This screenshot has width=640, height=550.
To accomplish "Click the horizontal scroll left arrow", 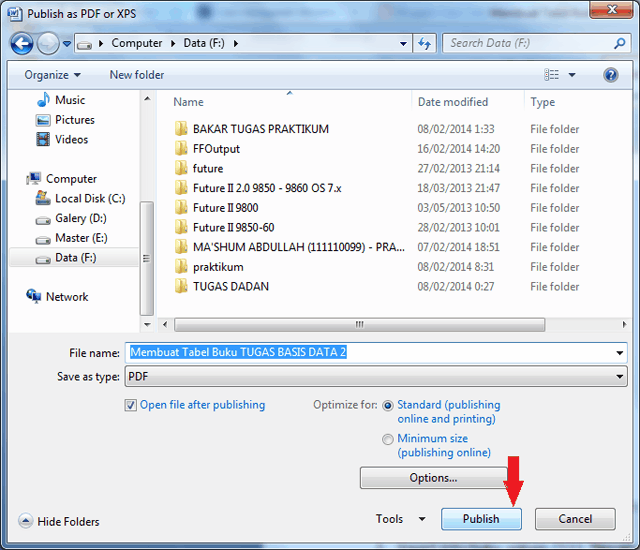I will pyautogui.click(x=165, y=325).
